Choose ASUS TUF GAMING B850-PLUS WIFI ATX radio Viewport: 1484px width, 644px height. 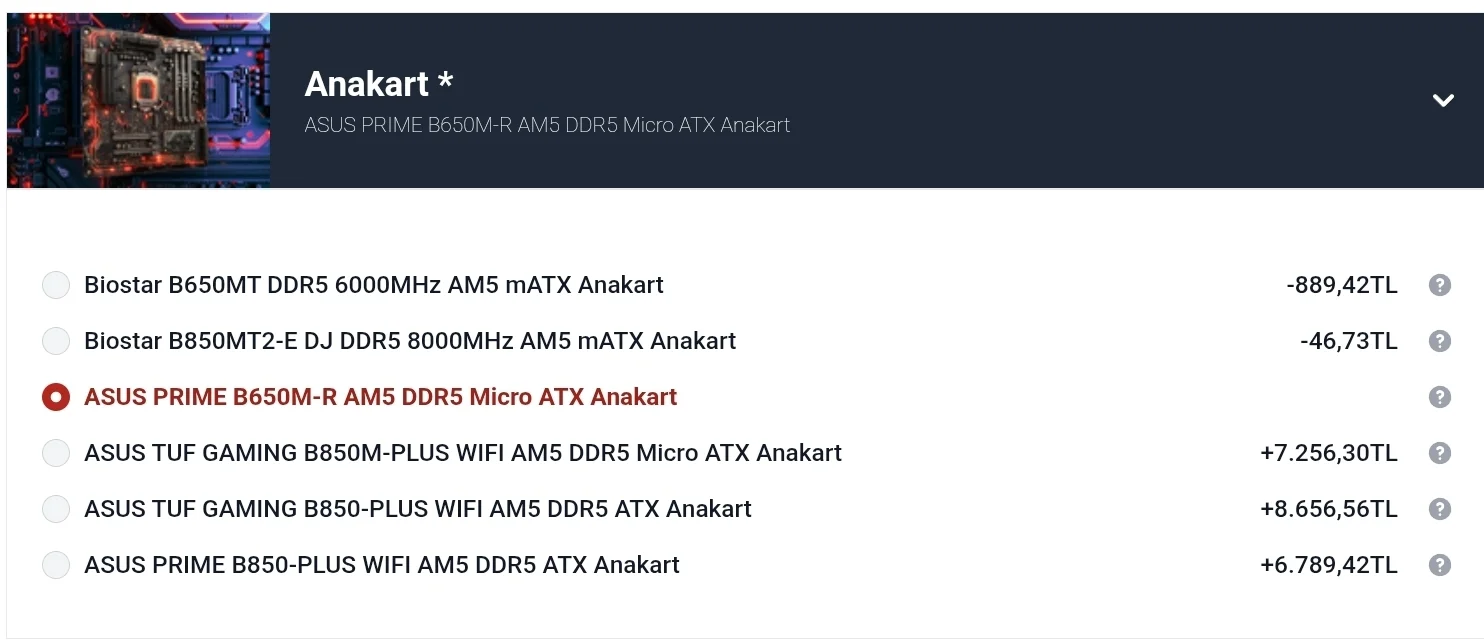pyautogui.click(x=56, y=509)
